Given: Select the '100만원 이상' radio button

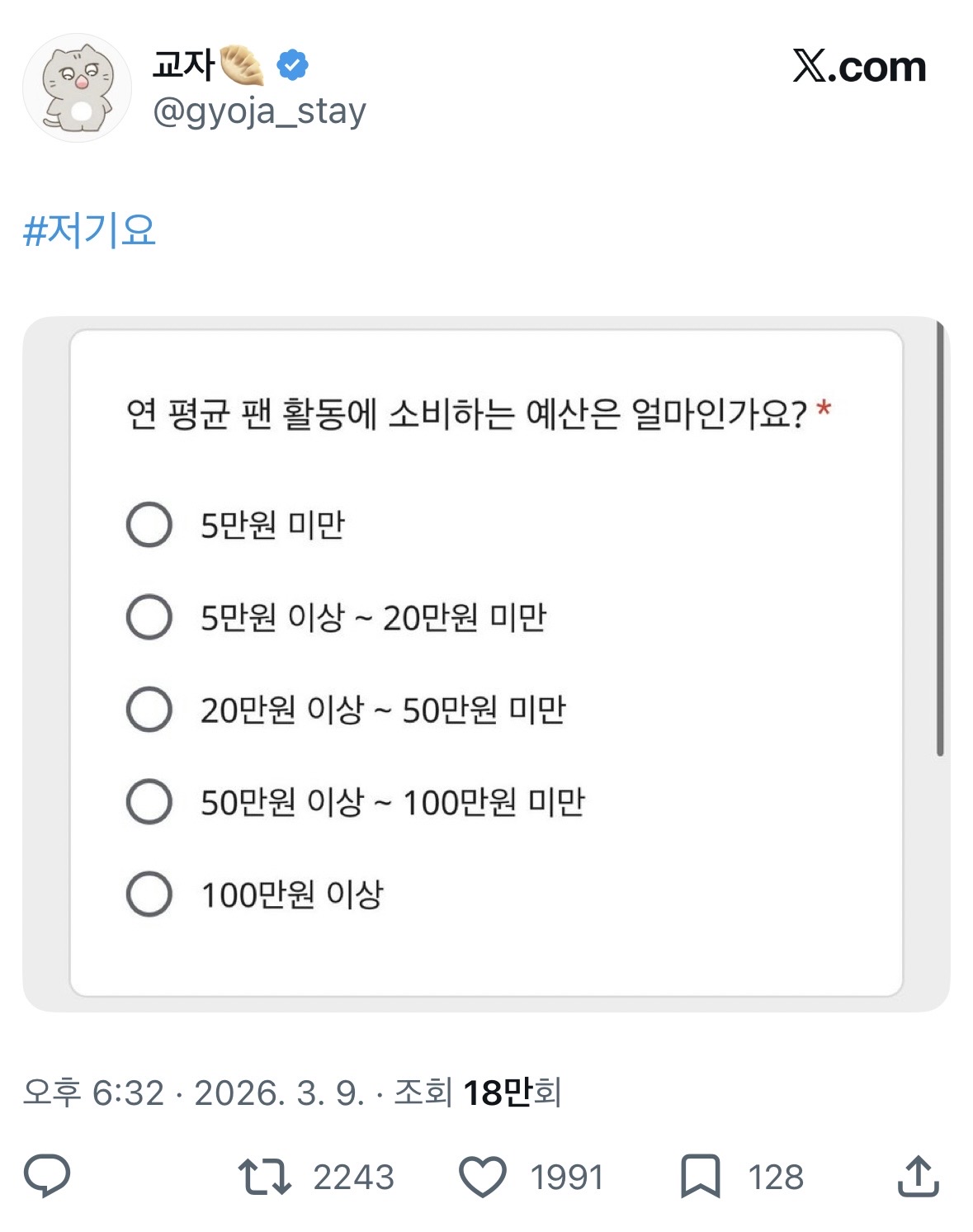Looking at the screenshot, I should [149, 894].
